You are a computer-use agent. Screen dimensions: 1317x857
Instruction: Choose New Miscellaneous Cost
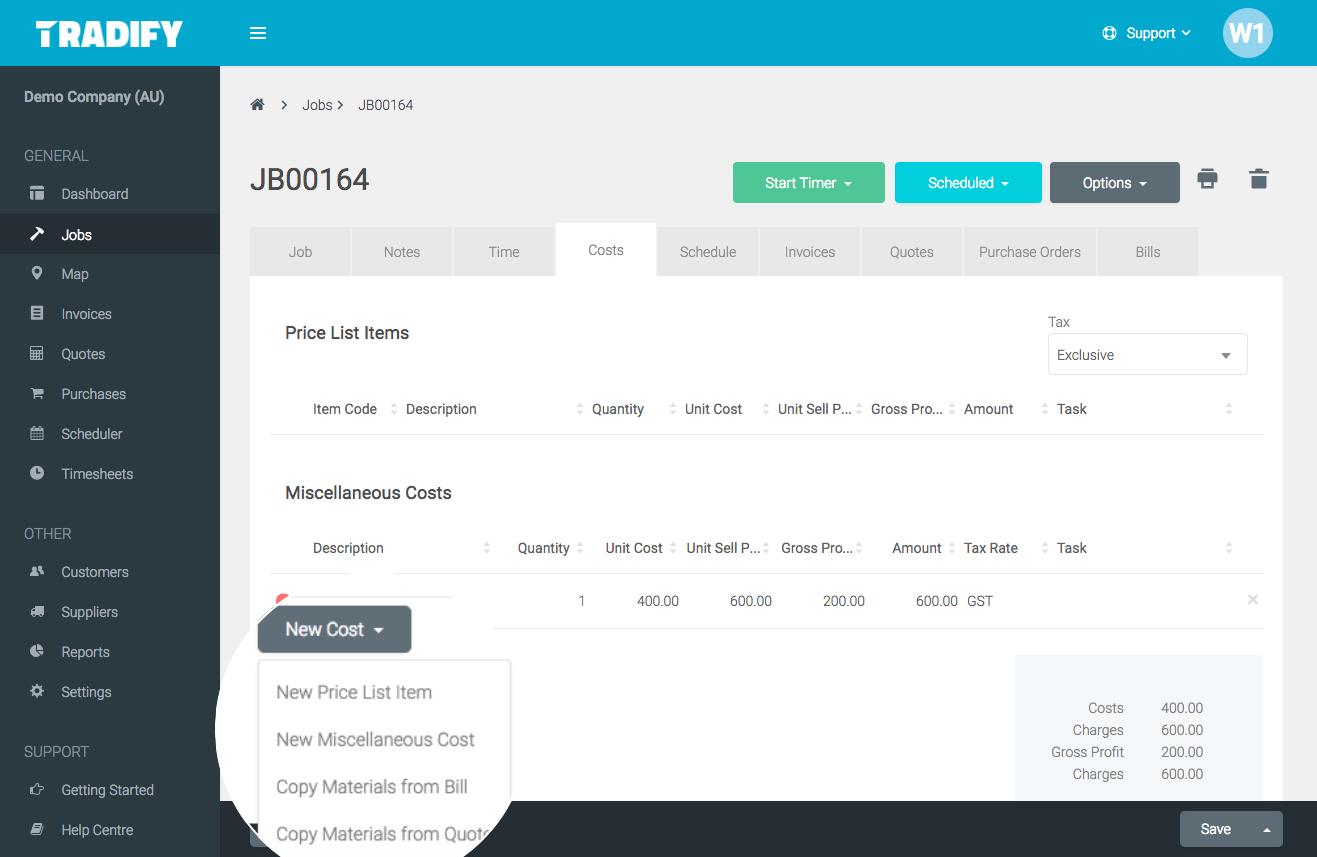[375, 739]
